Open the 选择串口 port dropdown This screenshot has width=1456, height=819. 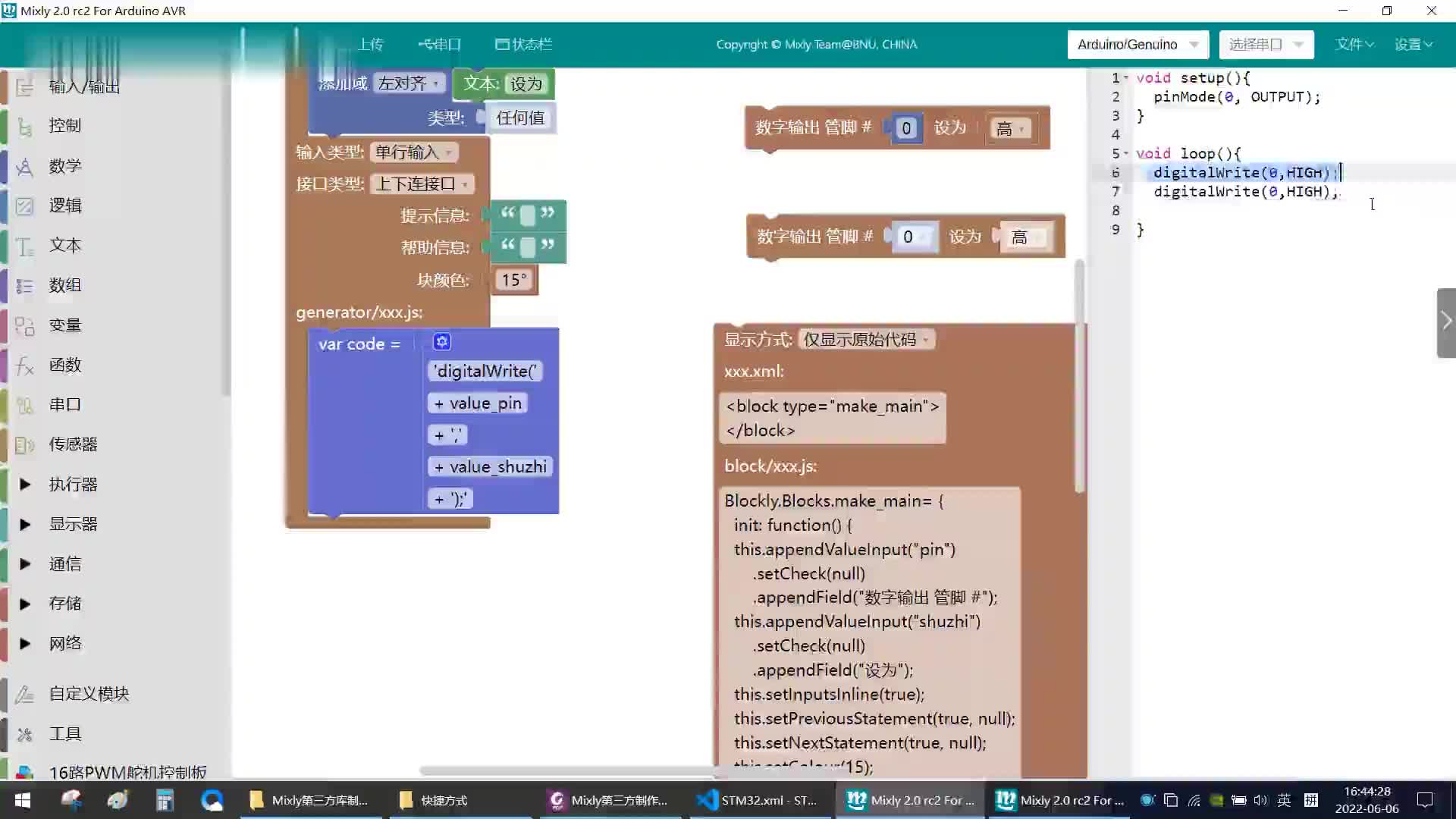point(1266,45)
